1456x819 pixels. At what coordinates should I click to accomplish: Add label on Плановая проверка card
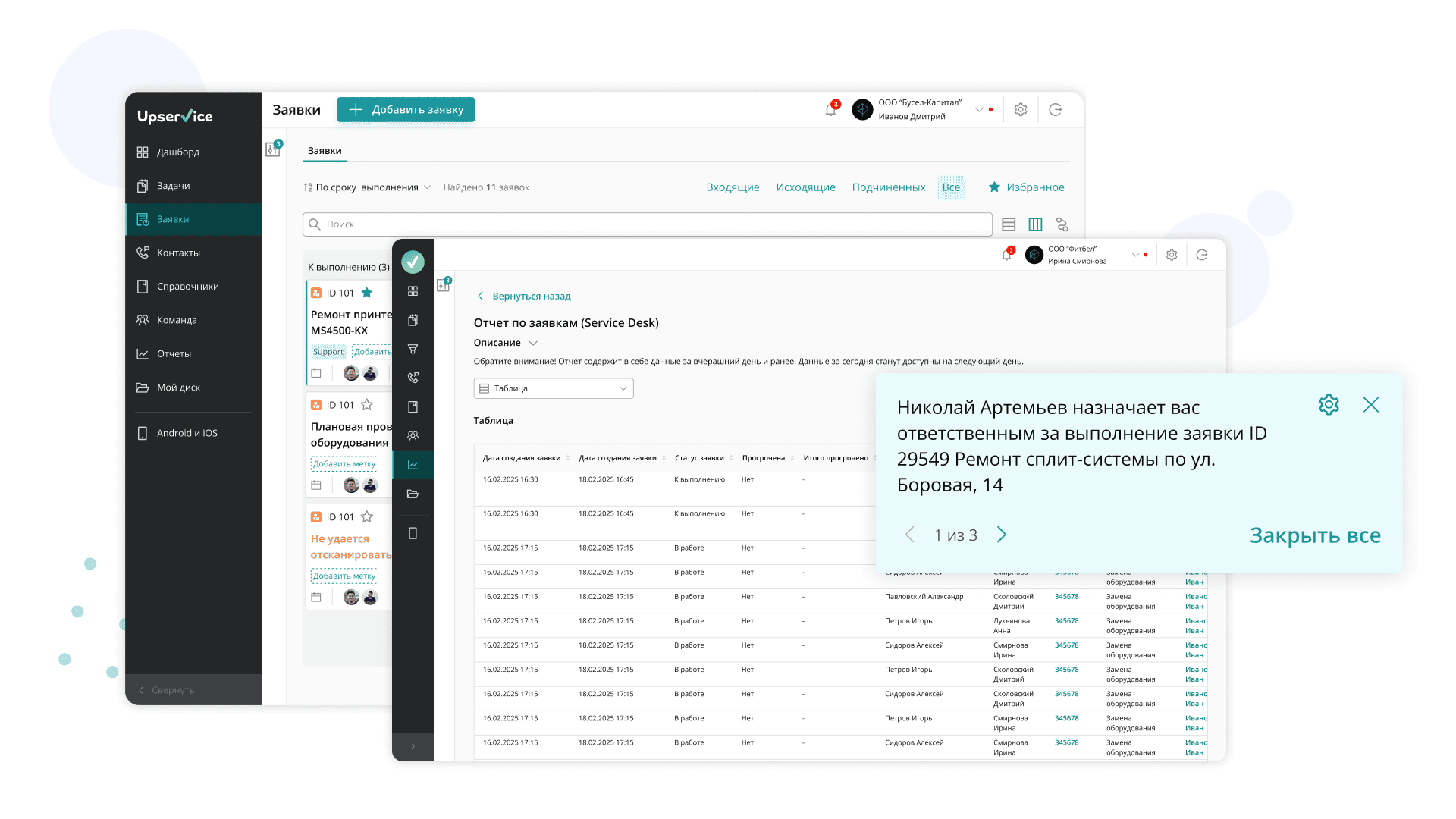pos(344,464)
